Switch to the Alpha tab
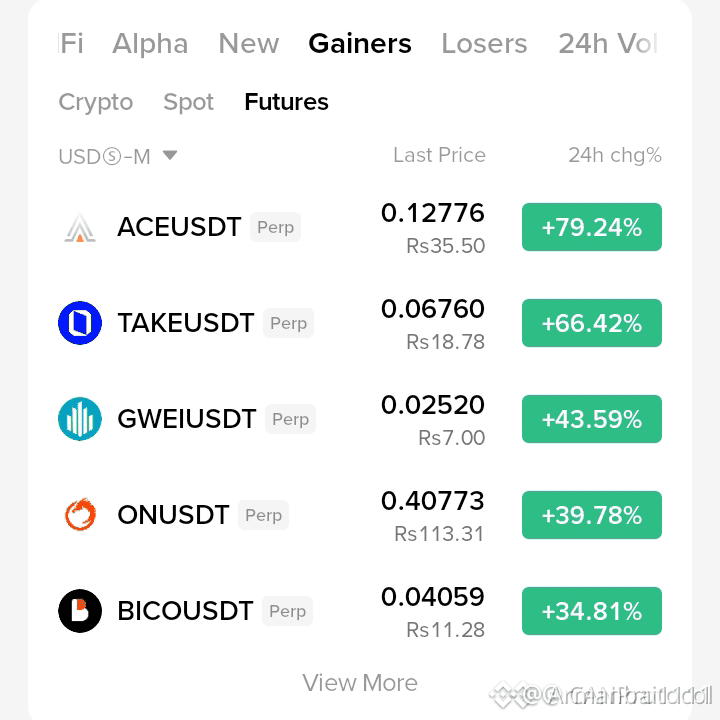 click(x=150, y=44)
